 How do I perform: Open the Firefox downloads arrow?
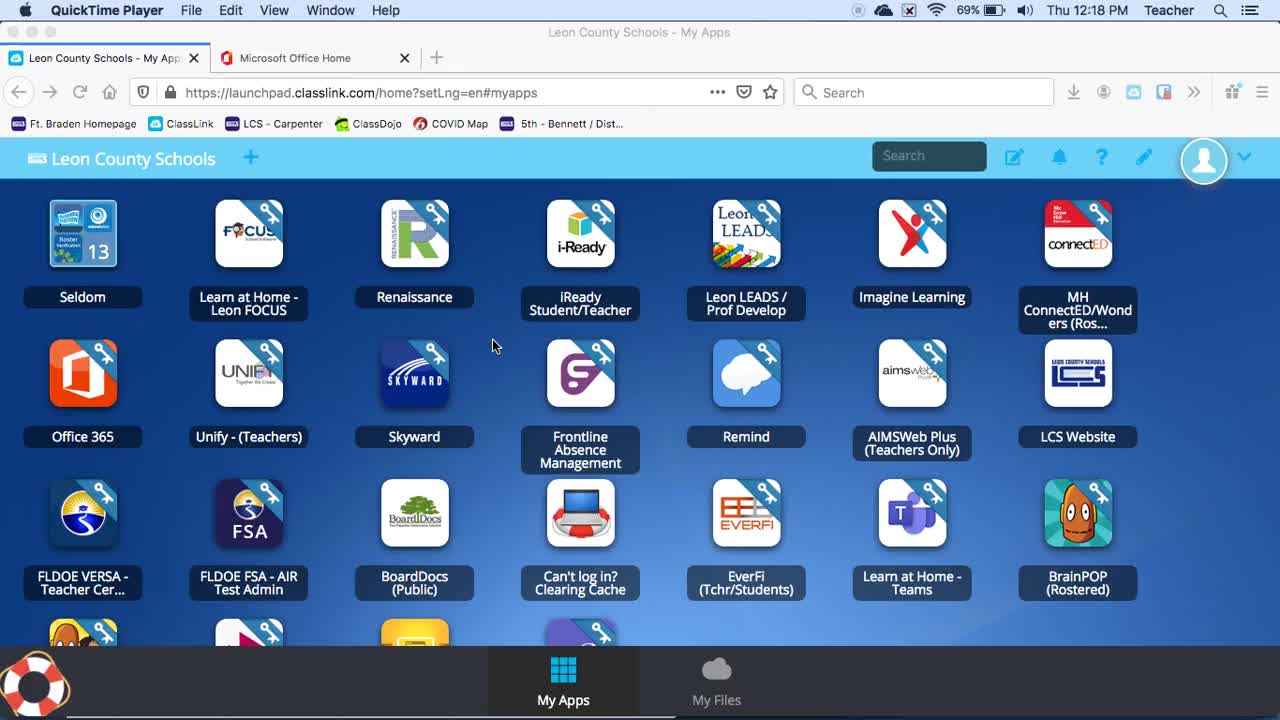pos(1073,92)
